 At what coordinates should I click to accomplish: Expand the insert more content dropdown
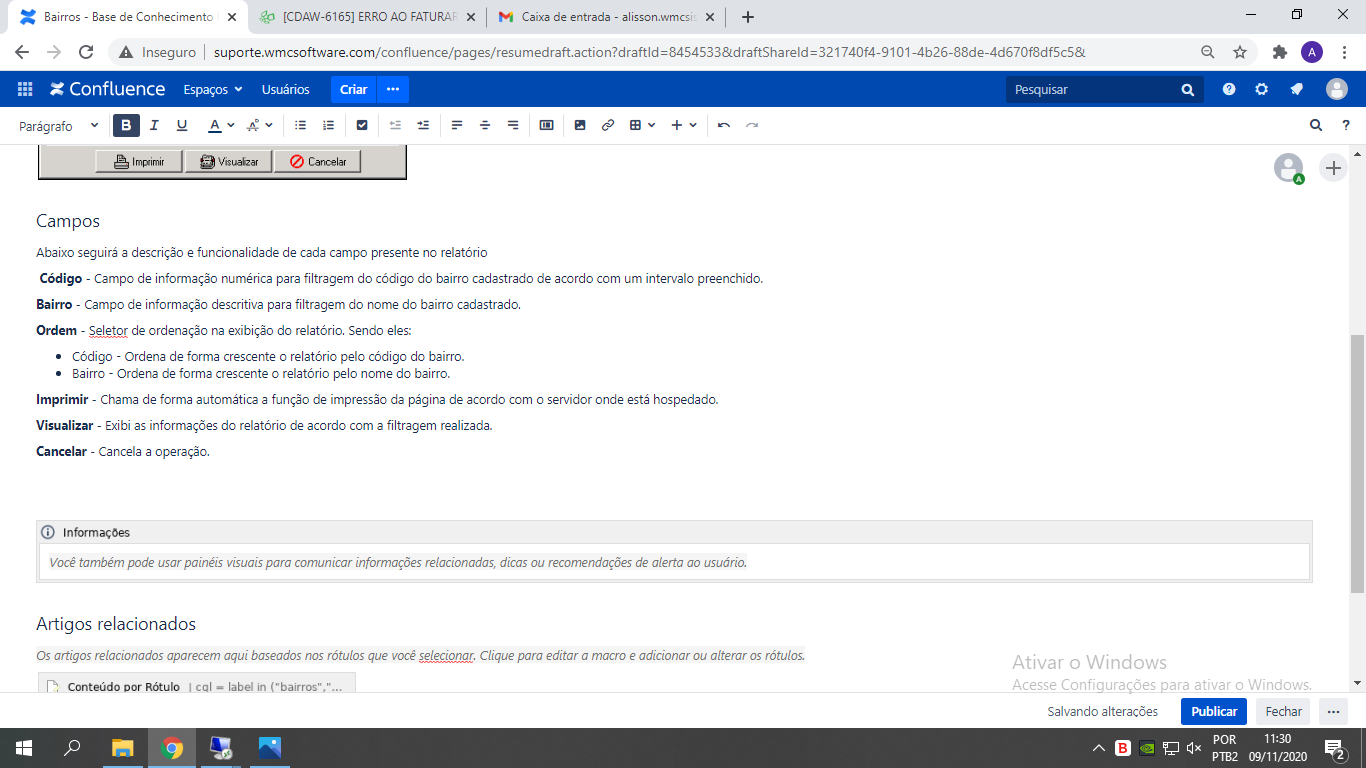(x=684, y=125)
